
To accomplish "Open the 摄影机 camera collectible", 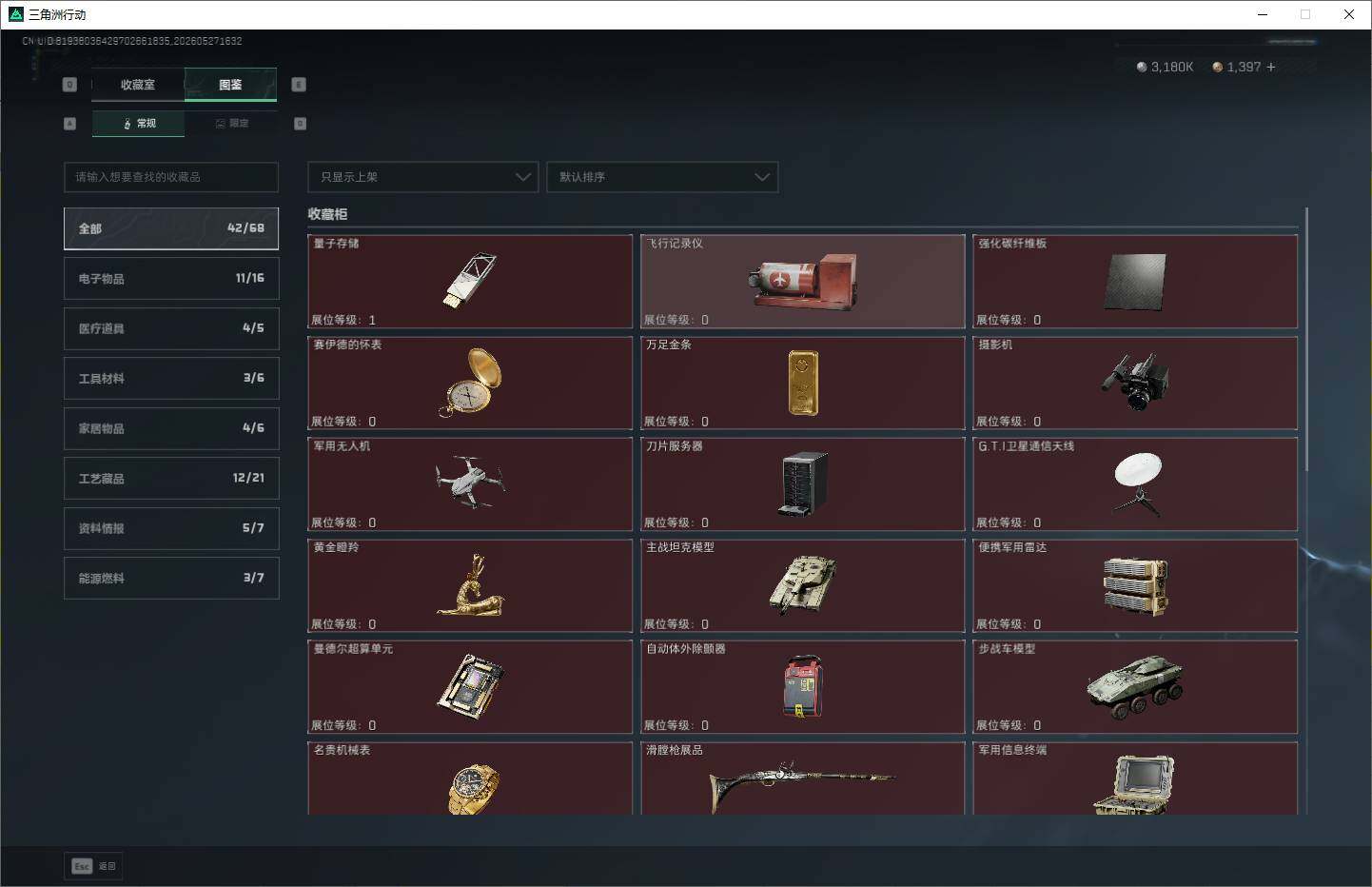I will click(1135, 383).
